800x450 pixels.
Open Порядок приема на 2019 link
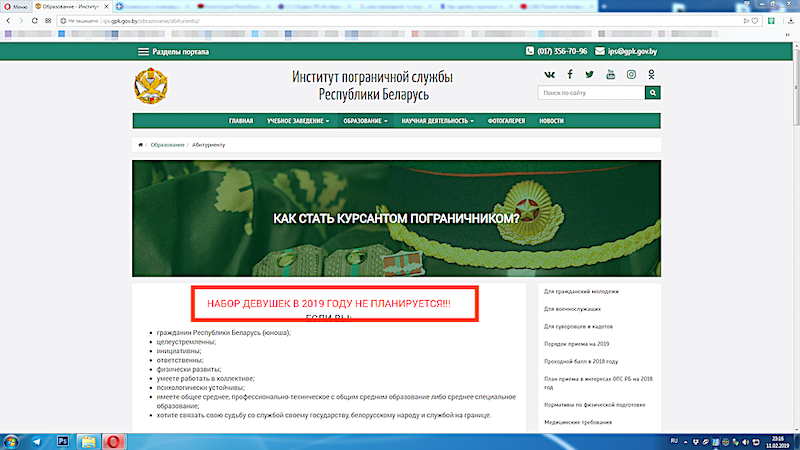click(x=577, y=344)
